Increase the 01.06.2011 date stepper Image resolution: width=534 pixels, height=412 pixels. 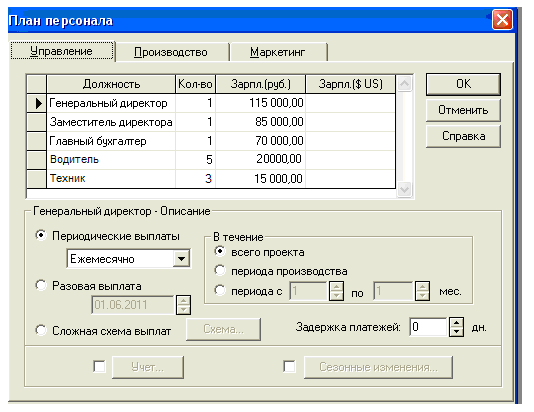tap(183, 300)
